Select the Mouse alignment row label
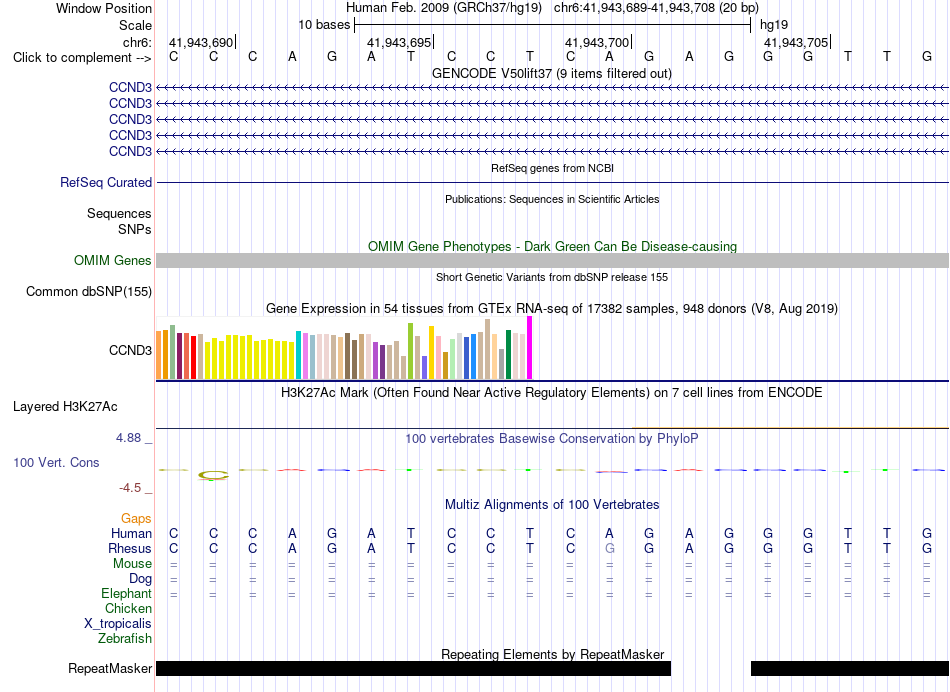The image size is (950, 692). point(132,564)
